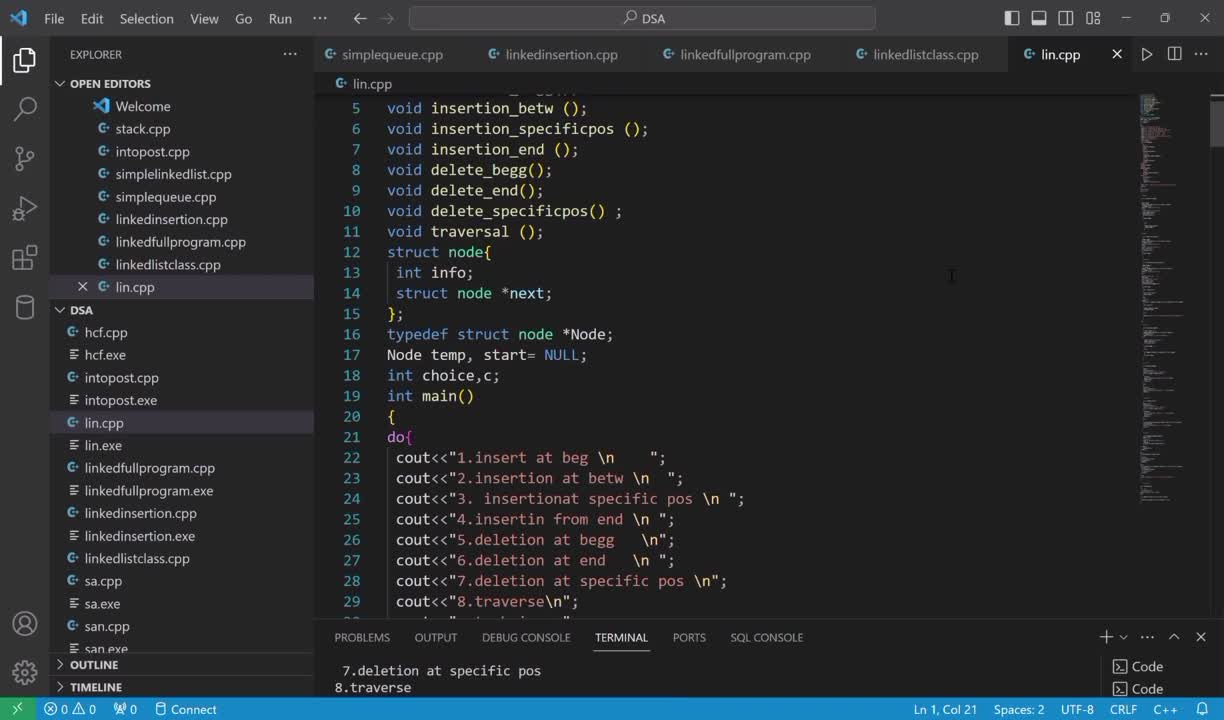Switch to simplequeue.cpp tab
Image resolution: width=1224 pixels, height=720 pixels.
(391, 54)
